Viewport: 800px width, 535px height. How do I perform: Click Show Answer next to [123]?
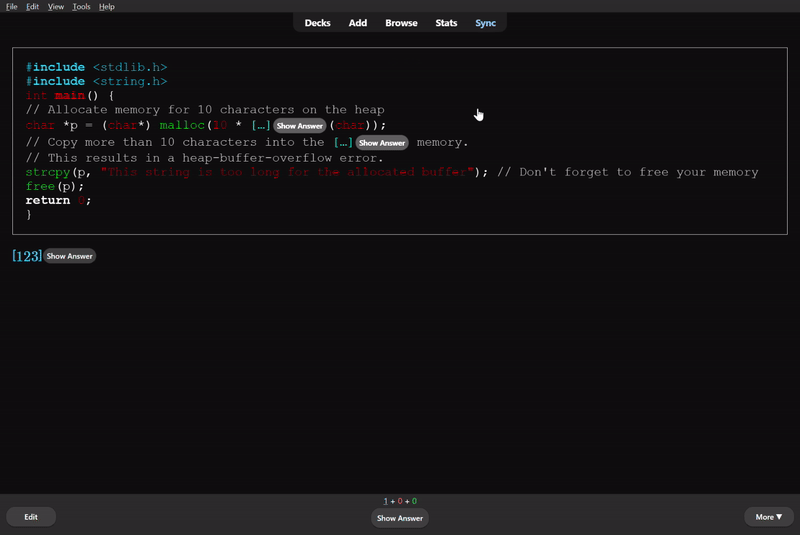(x=69, y=256)
